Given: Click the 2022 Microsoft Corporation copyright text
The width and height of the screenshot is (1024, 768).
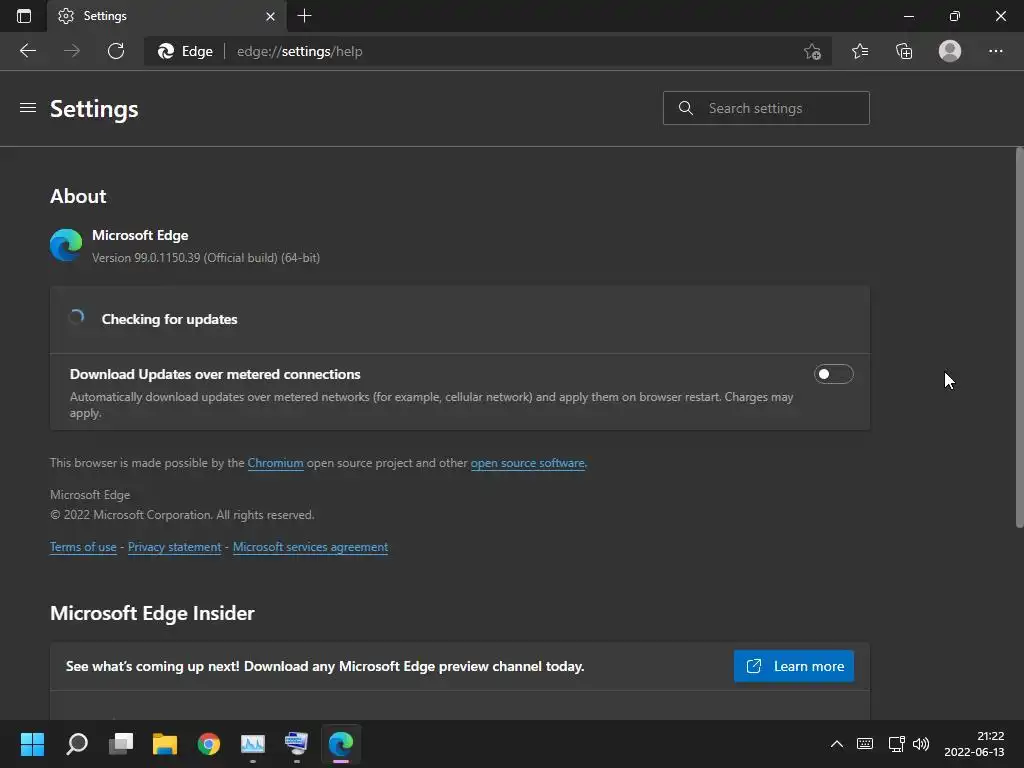Looking at the screenshot, I should (182, 515).
